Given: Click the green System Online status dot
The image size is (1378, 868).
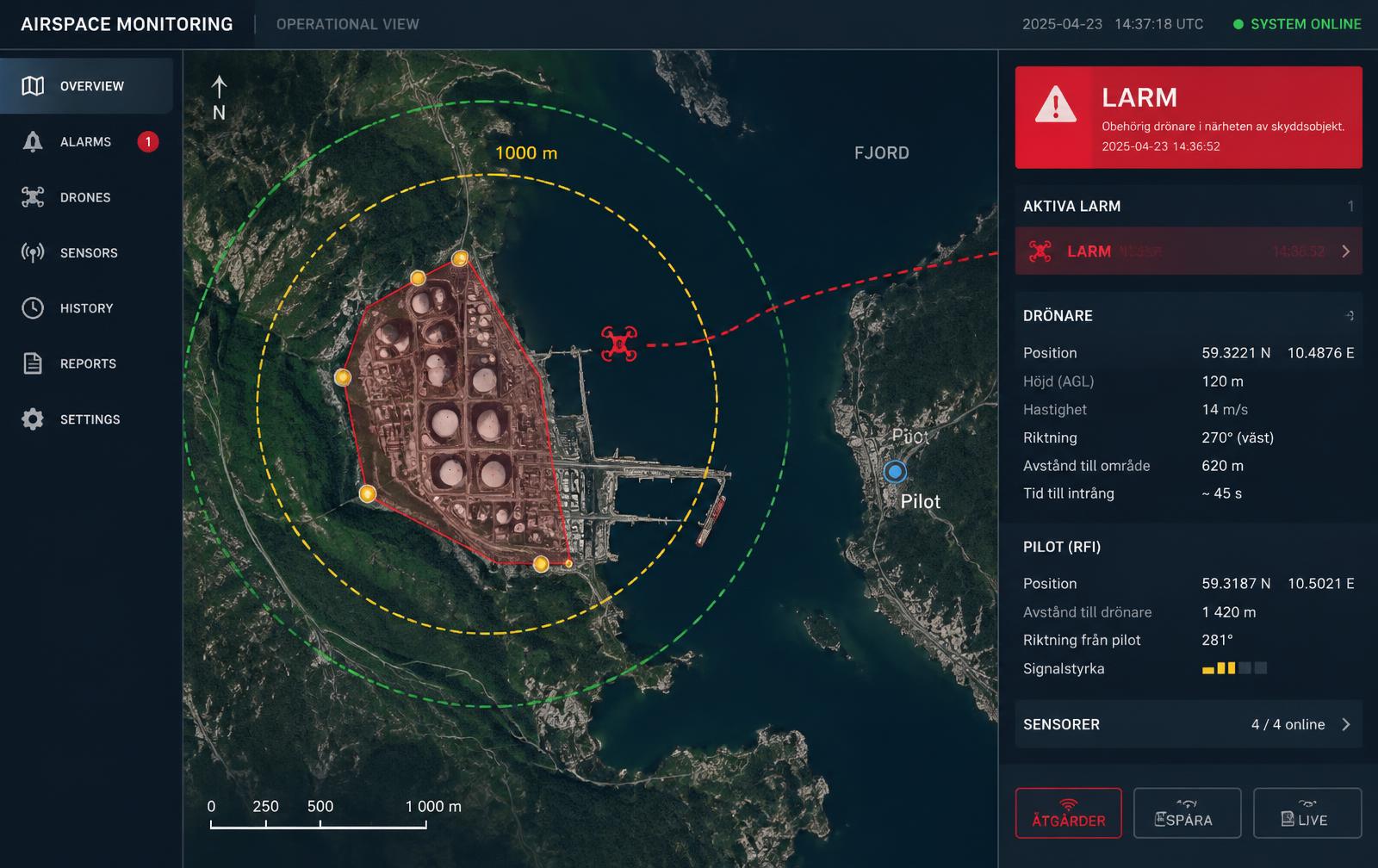Looking at the screenshot, I should [x=1238, y=24].
